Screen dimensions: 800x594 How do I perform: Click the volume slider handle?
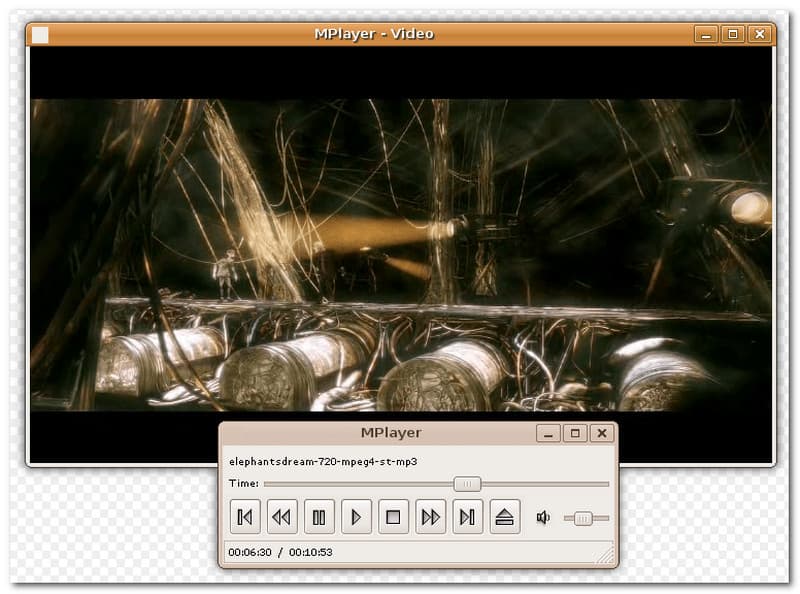(x=583, y=517)
